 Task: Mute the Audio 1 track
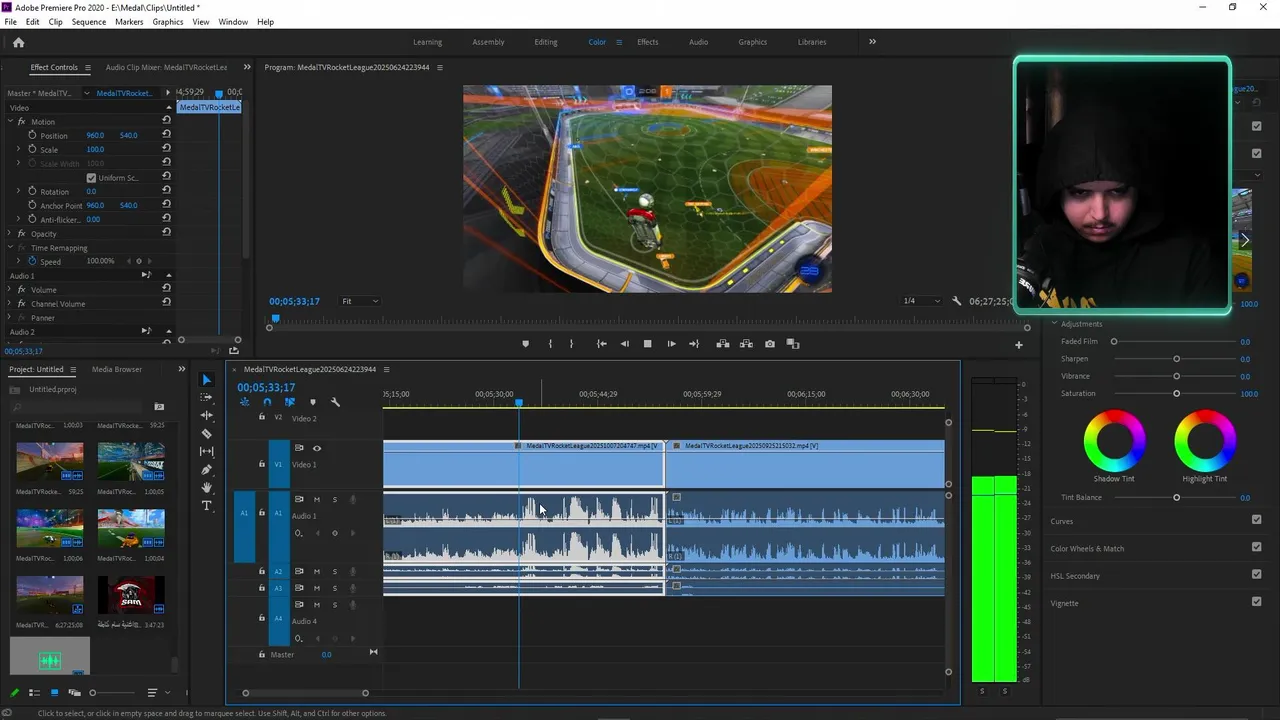point(317,500)
